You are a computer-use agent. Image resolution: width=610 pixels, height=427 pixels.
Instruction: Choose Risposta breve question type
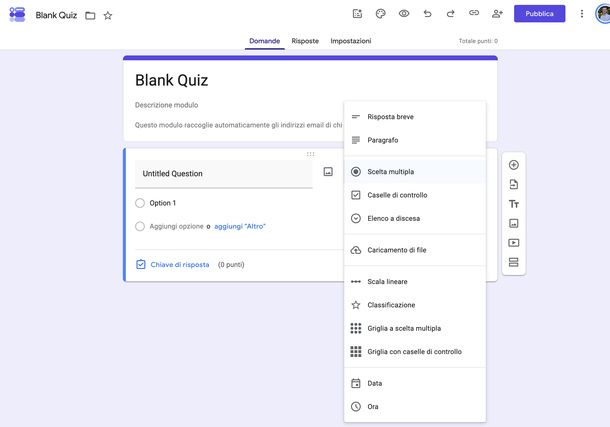415,117
